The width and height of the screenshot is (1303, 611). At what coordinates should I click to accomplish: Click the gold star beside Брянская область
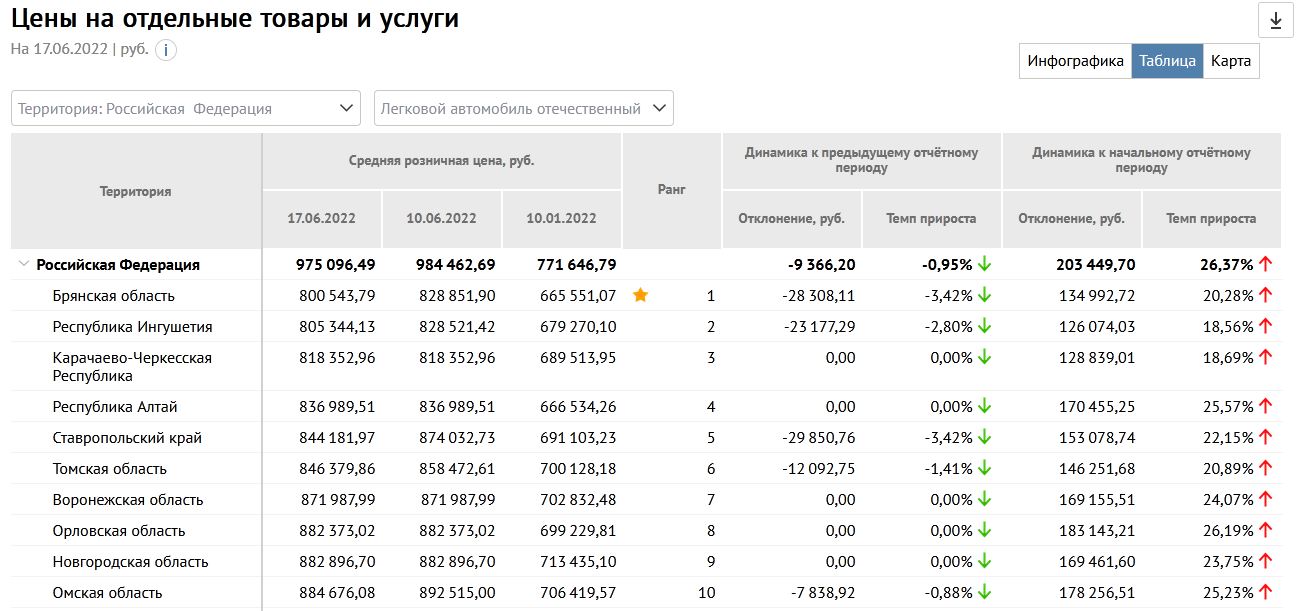click(x=640, y=295)
